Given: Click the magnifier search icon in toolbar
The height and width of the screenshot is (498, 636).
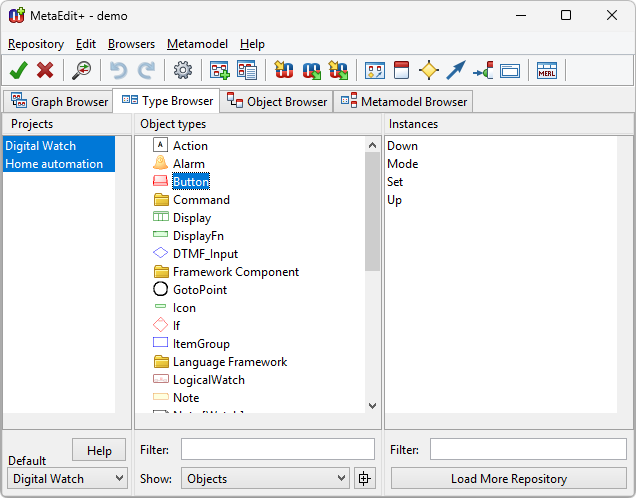Looking at the screenshot, I should point(82,70).
